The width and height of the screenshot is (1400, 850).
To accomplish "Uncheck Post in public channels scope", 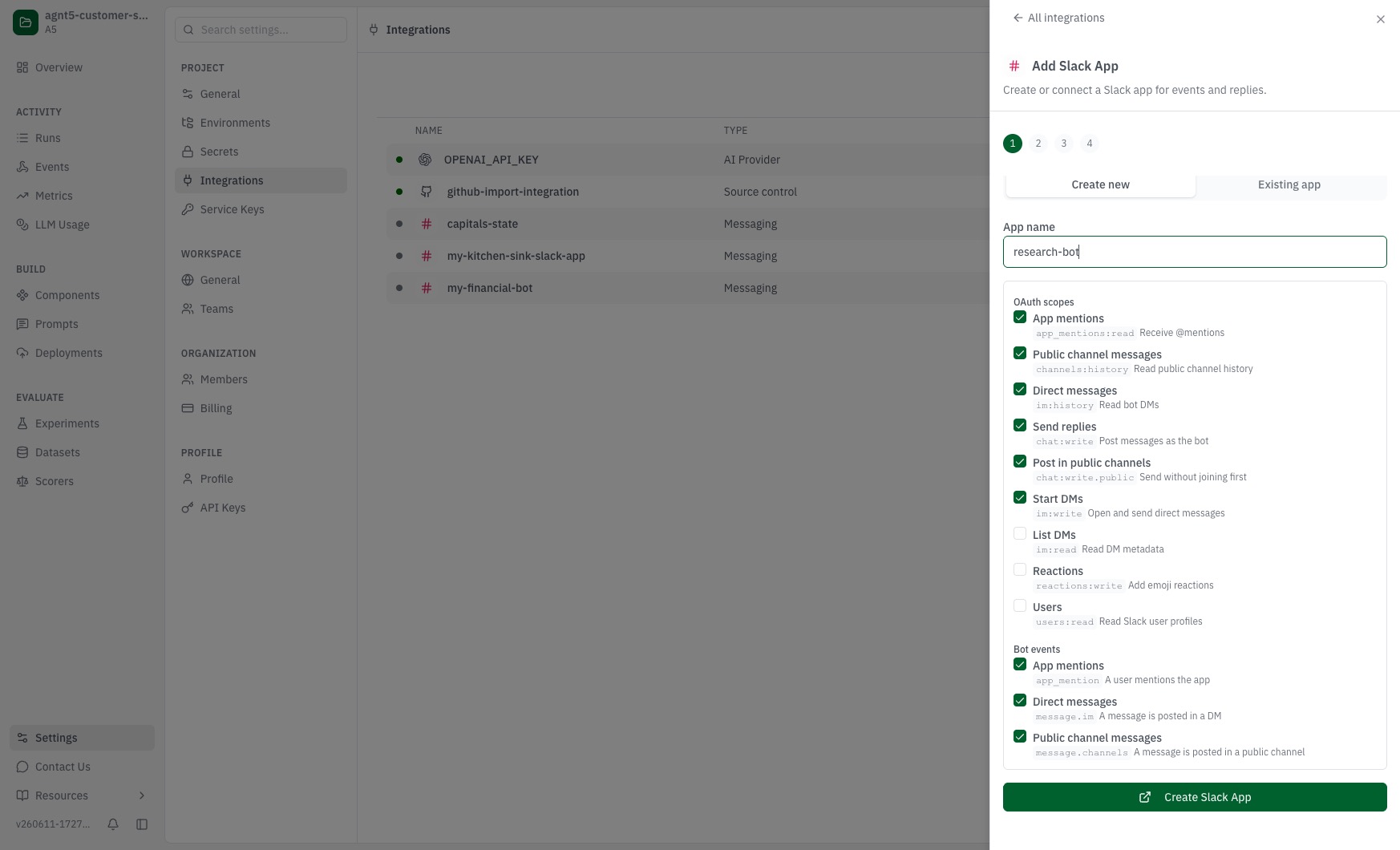I will (x=1020, y=462).
